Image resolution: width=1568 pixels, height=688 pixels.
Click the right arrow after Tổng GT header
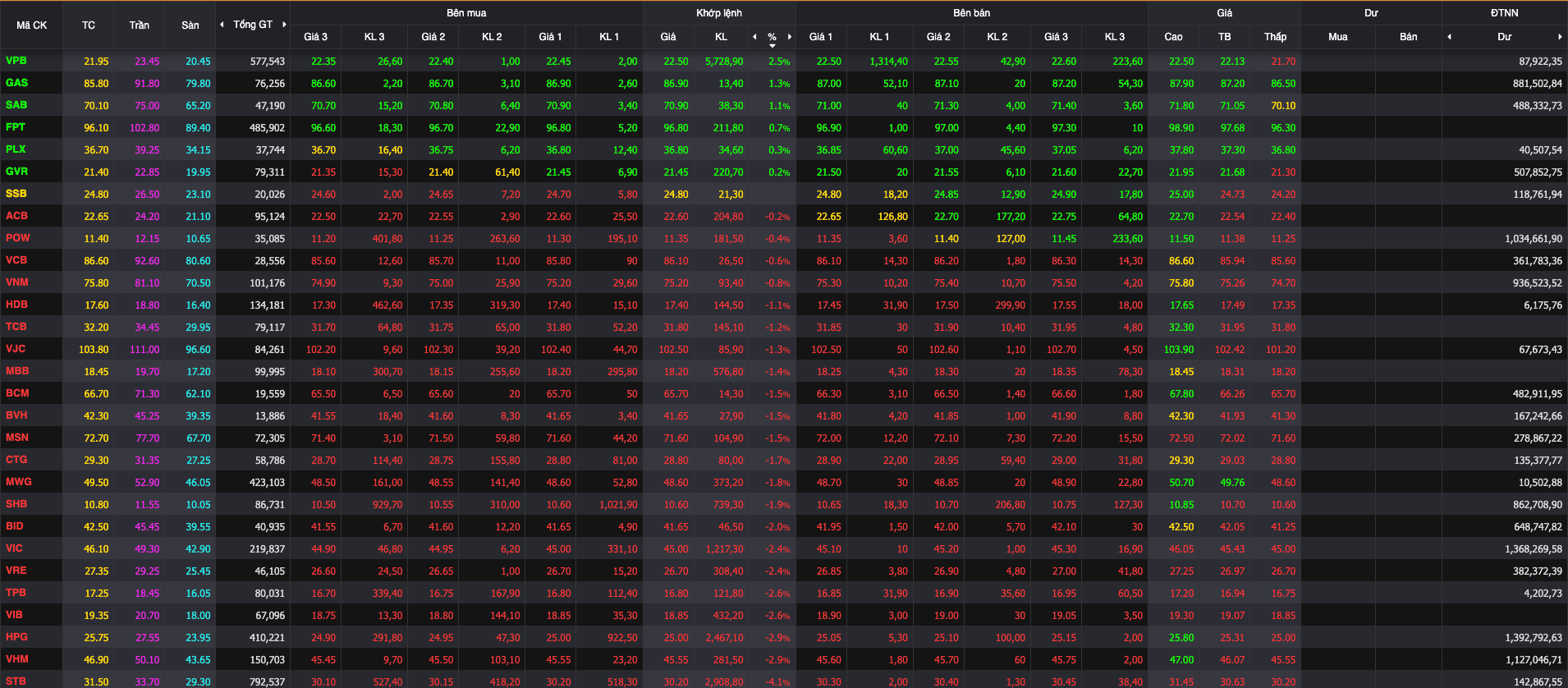(285, 25)
